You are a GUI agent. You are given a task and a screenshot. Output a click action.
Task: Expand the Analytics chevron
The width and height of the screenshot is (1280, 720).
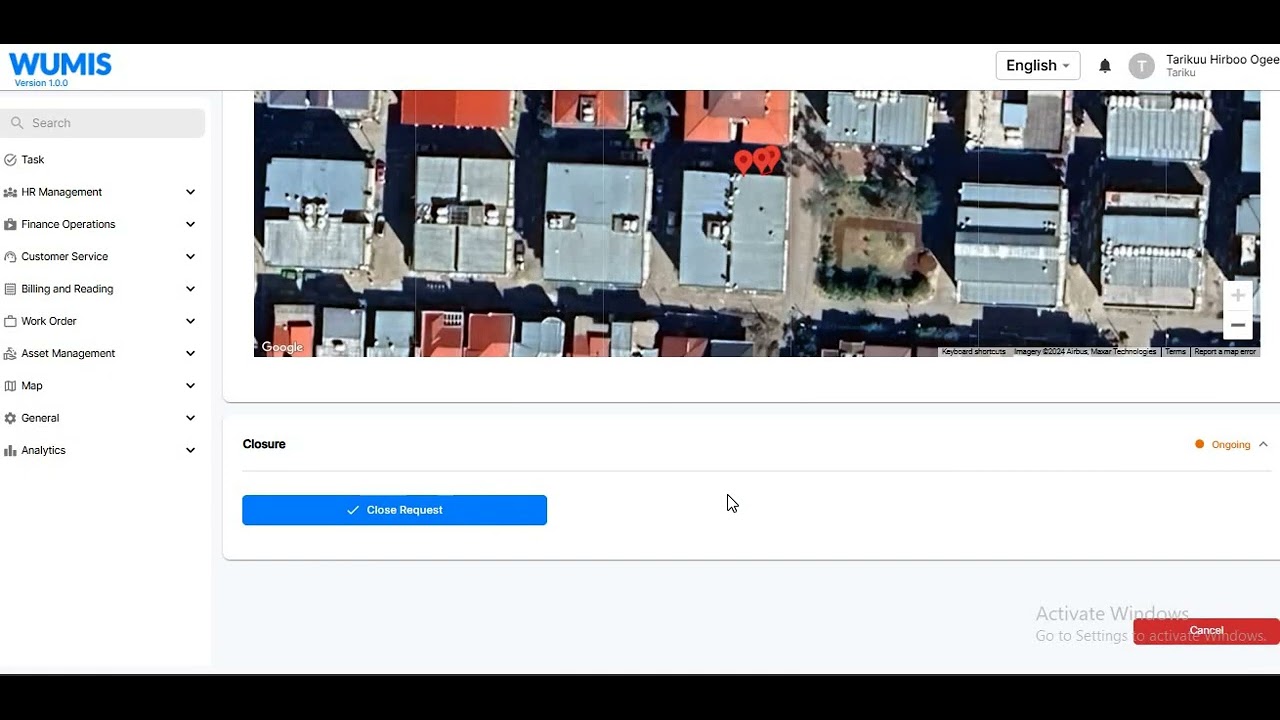pos(190,450)
